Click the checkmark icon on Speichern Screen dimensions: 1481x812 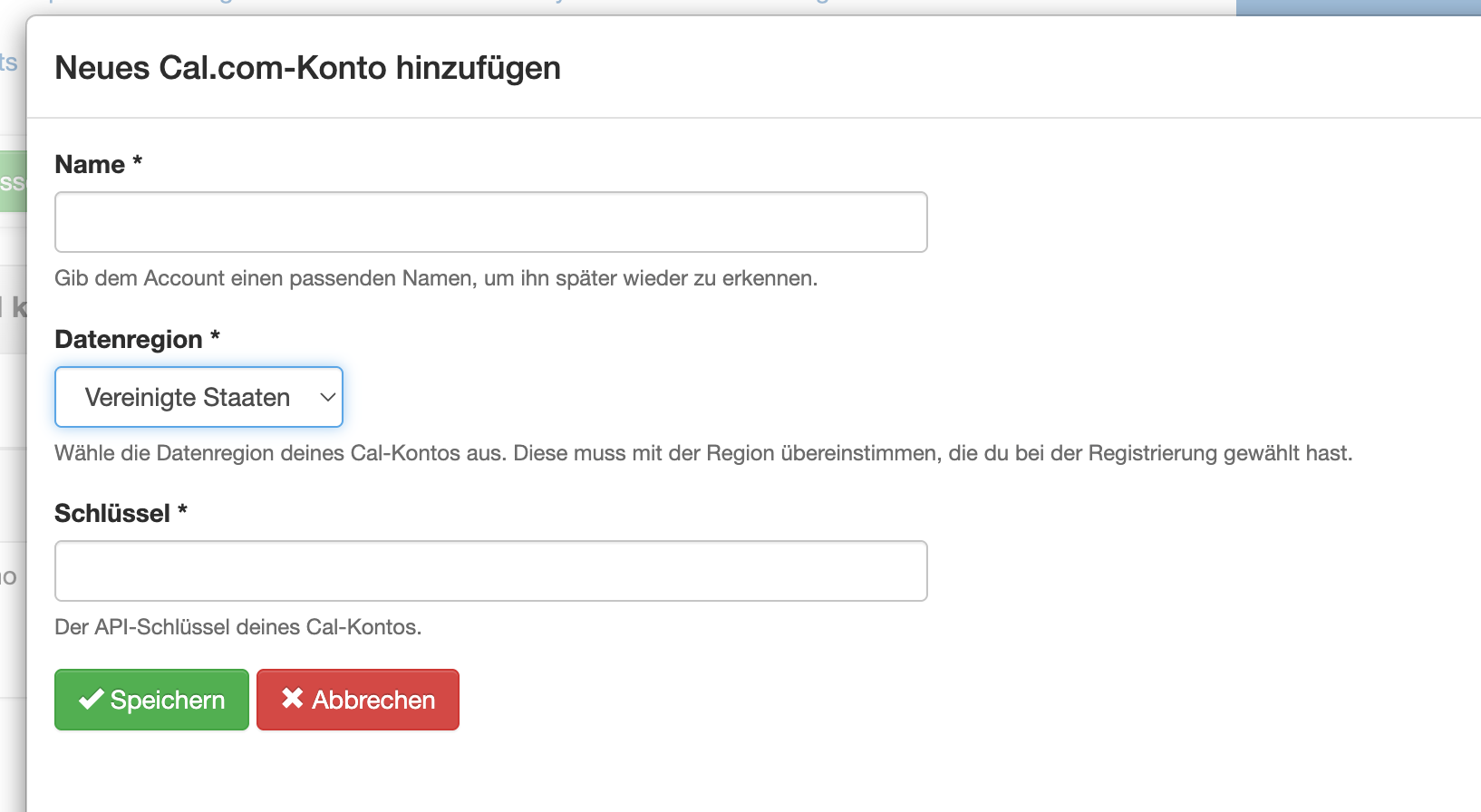(91, 699)
